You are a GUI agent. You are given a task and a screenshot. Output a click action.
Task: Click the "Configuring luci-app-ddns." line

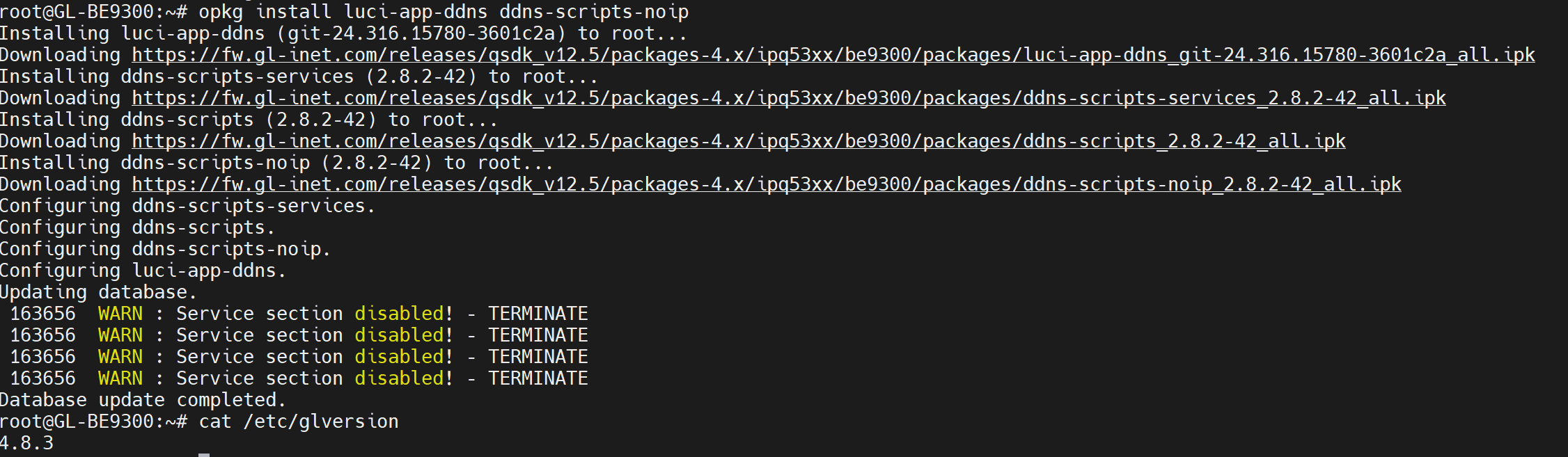pyautogui.click(x=143, y=271)
